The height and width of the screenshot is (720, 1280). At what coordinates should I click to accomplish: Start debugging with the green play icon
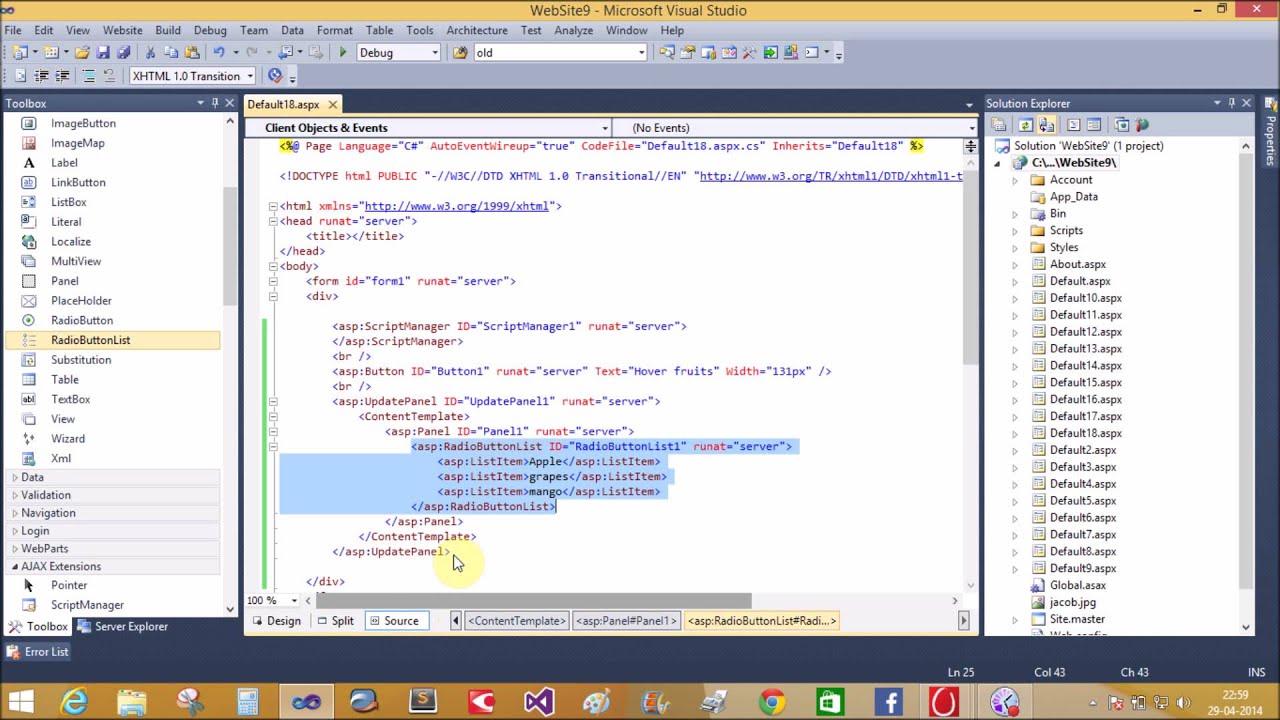tap(343, 52)
